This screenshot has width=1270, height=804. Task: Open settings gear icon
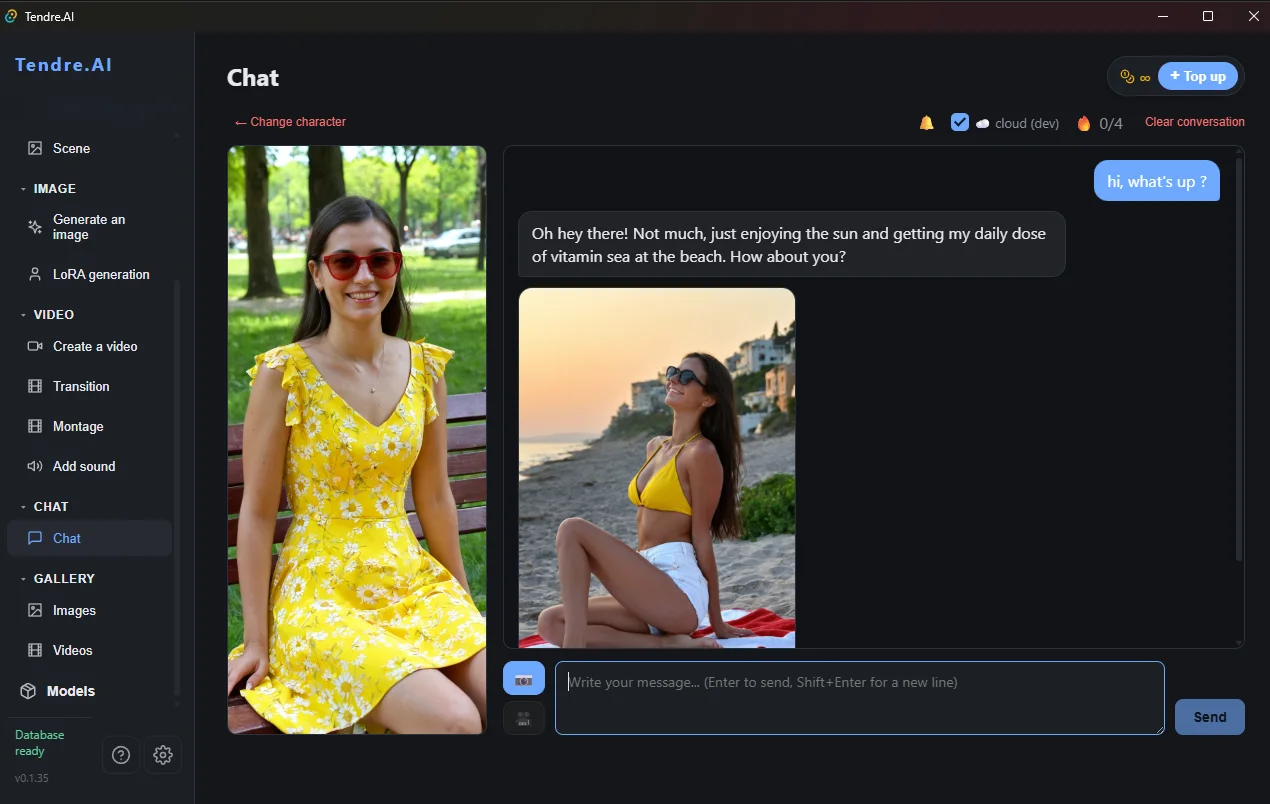tap(163, 755)
